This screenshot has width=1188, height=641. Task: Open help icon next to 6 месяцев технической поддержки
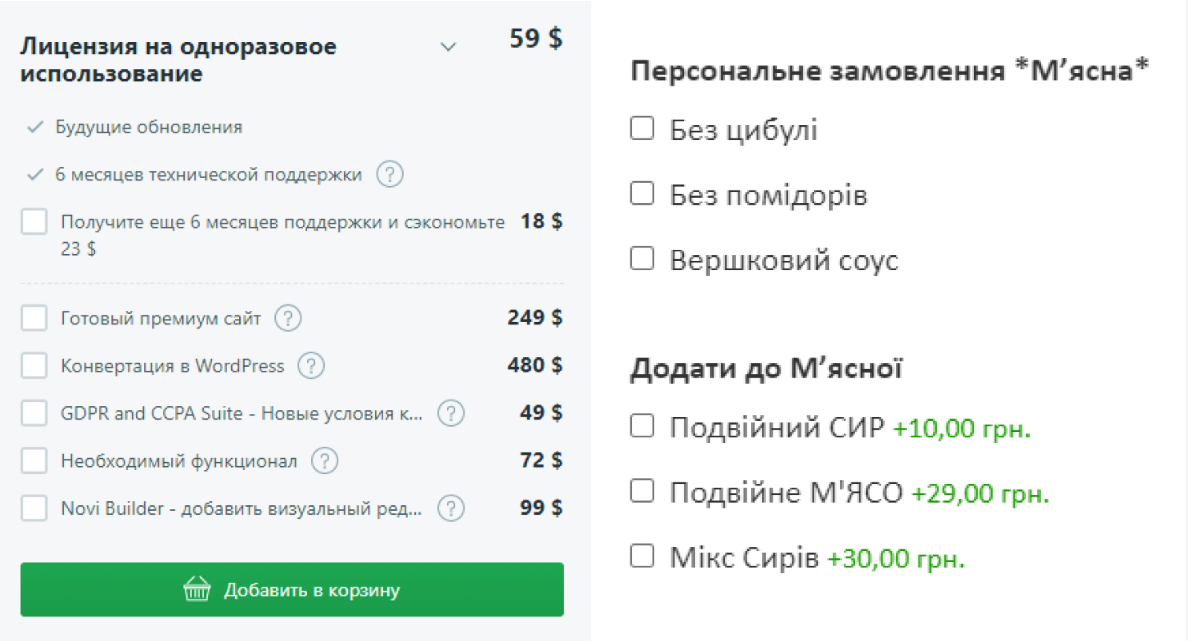pos(390,174)
